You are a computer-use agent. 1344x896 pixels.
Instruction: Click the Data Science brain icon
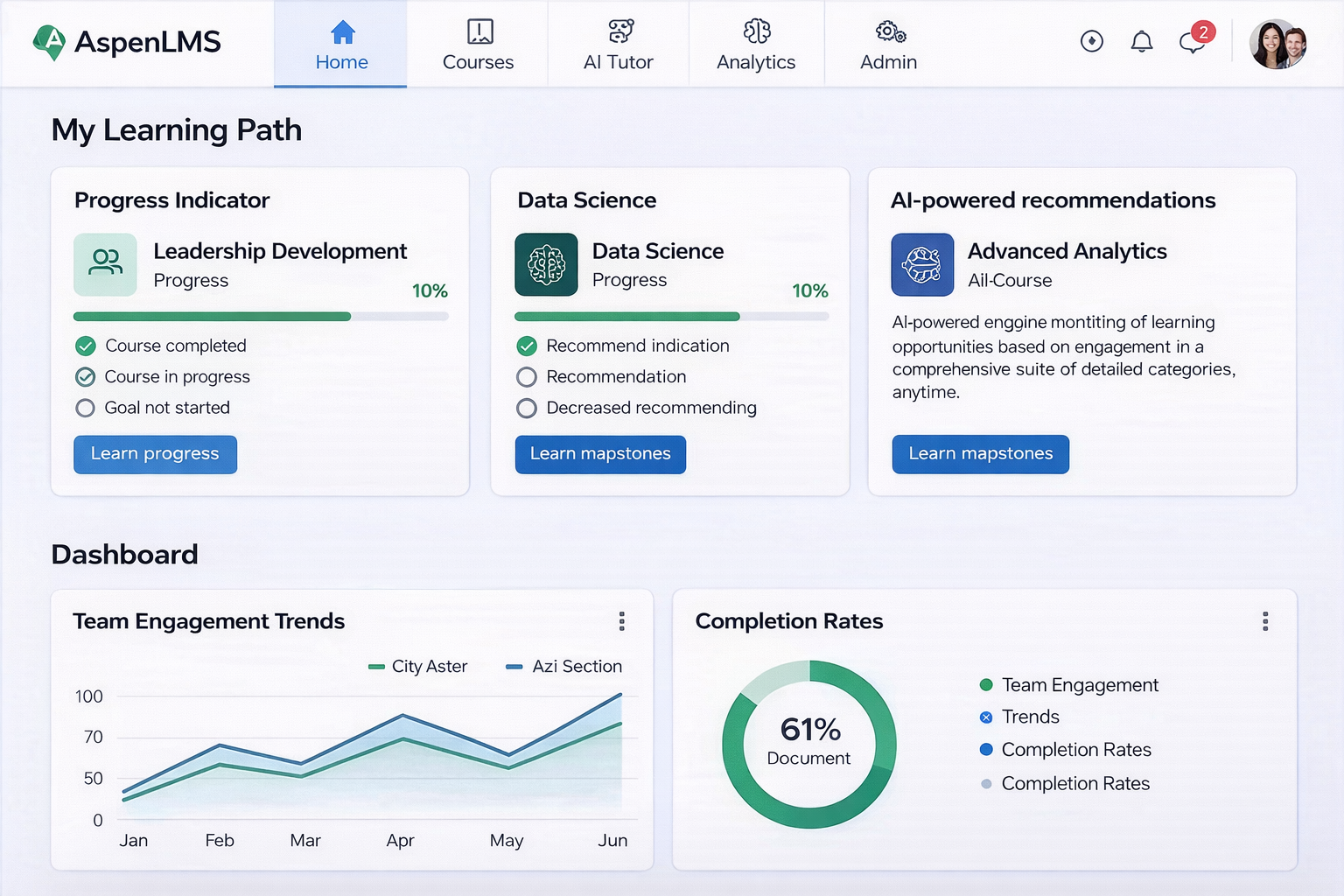click(x=546, y=264)
